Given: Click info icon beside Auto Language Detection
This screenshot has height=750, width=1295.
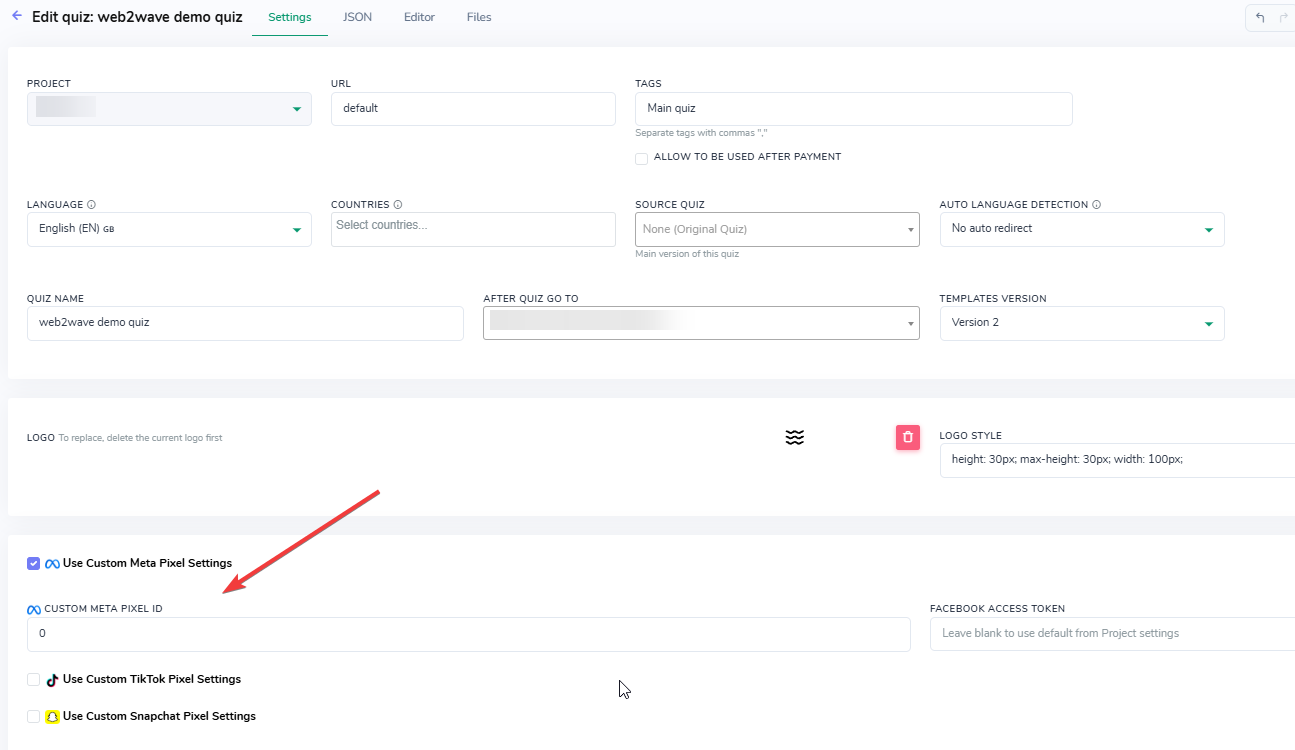Looking at the screenshot, I should tap(1097, 204).
